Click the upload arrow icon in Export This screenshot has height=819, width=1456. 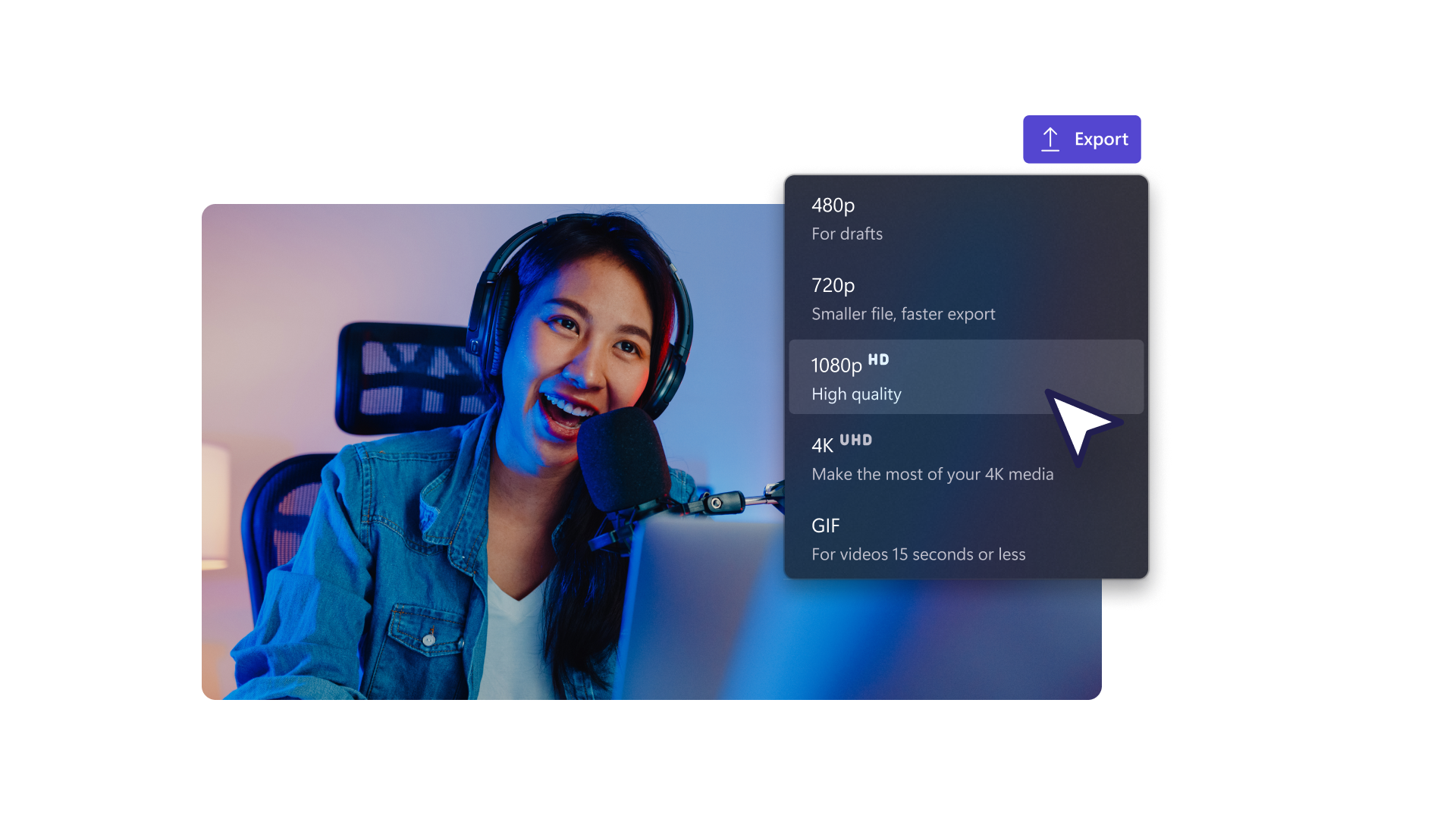pyautogui.click(x=1050, y=140)
